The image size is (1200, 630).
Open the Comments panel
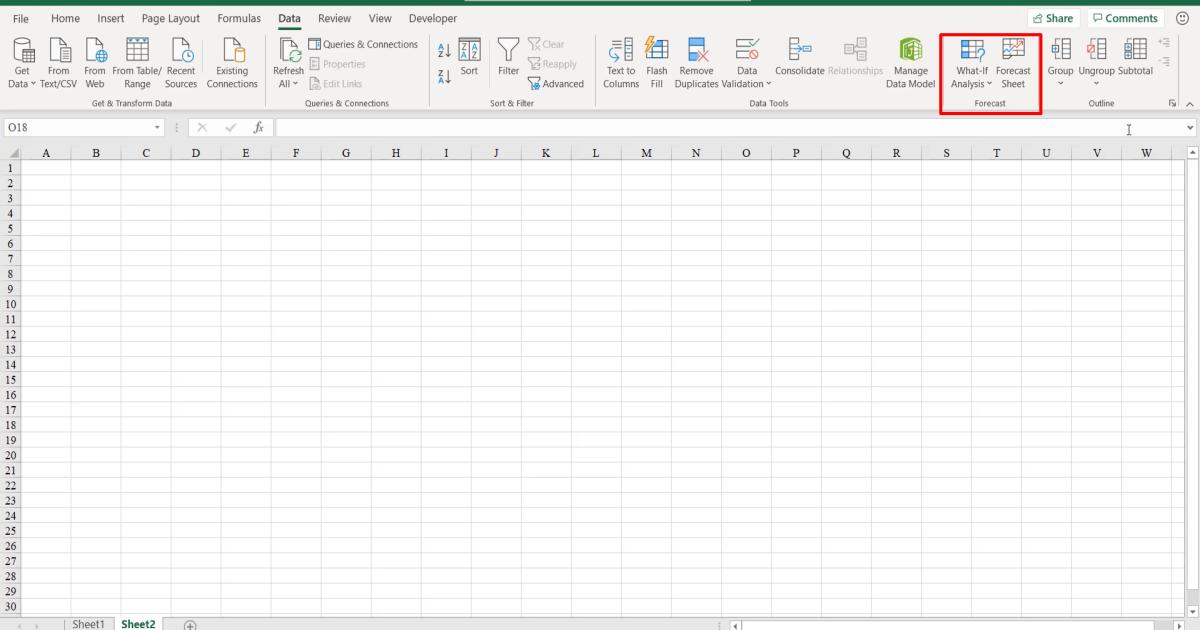[1125, 17]
